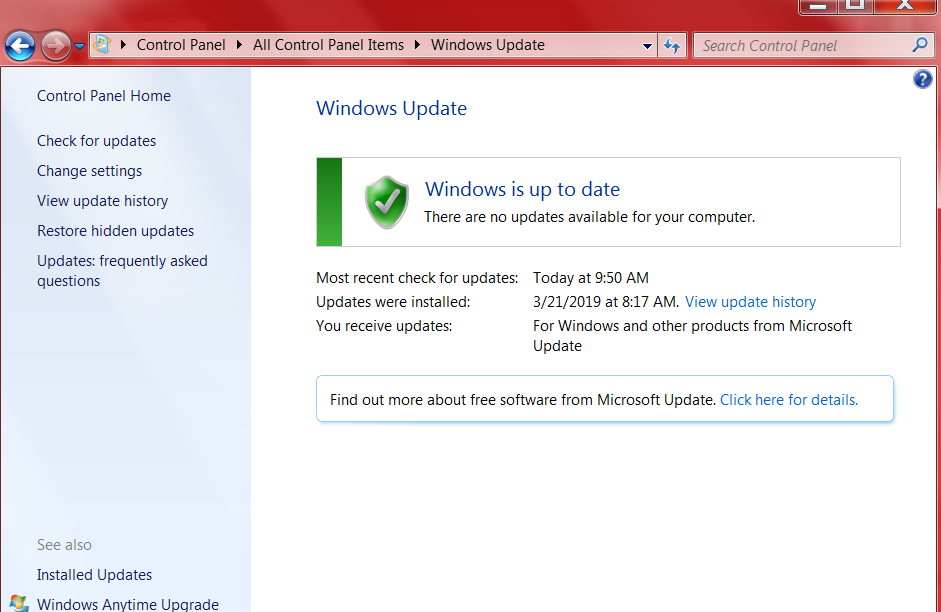The width and height of the screenshot is (941, 612).
Task: Click View update history beside install date
Action: (750, 302)
